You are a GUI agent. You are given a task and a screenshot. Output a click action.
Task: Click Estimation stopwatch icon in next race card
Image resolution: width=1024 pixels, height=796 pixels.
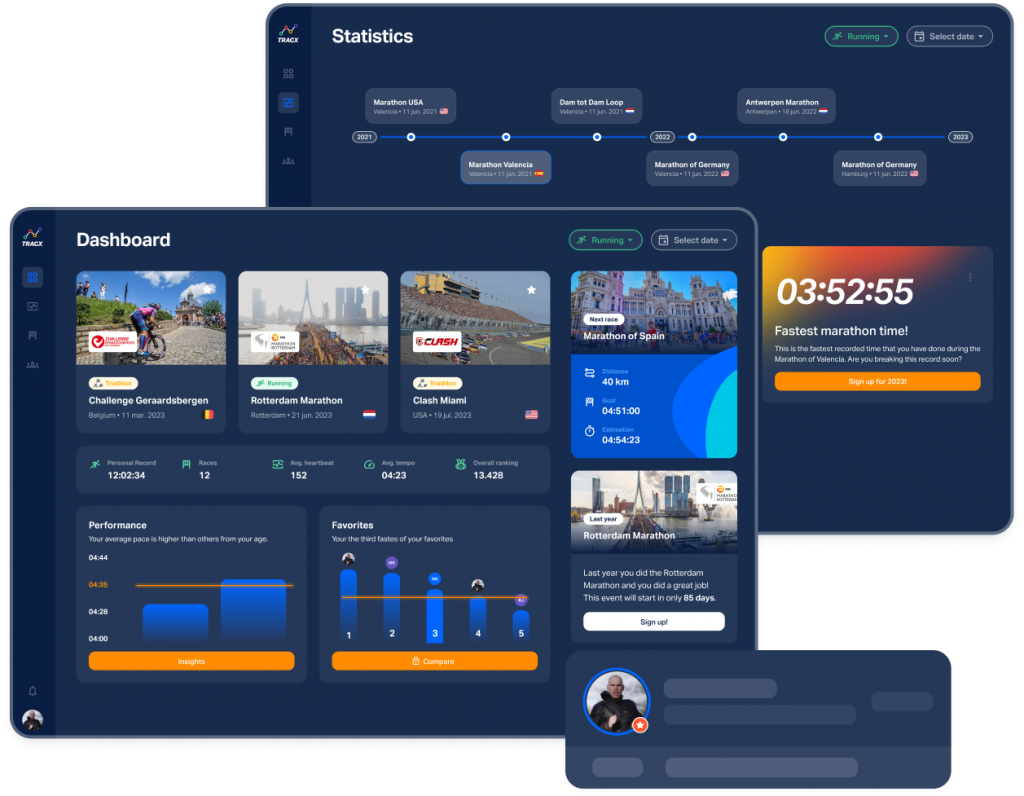coord(589,431)
